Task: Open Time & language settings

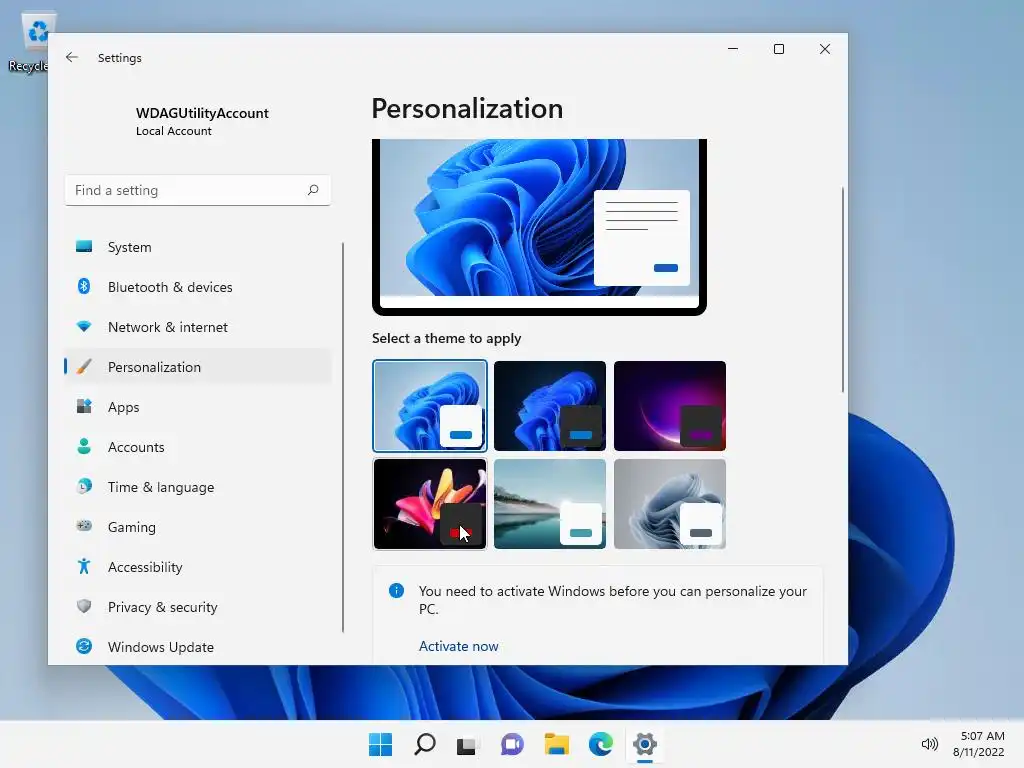Action: tap(199, 487)
